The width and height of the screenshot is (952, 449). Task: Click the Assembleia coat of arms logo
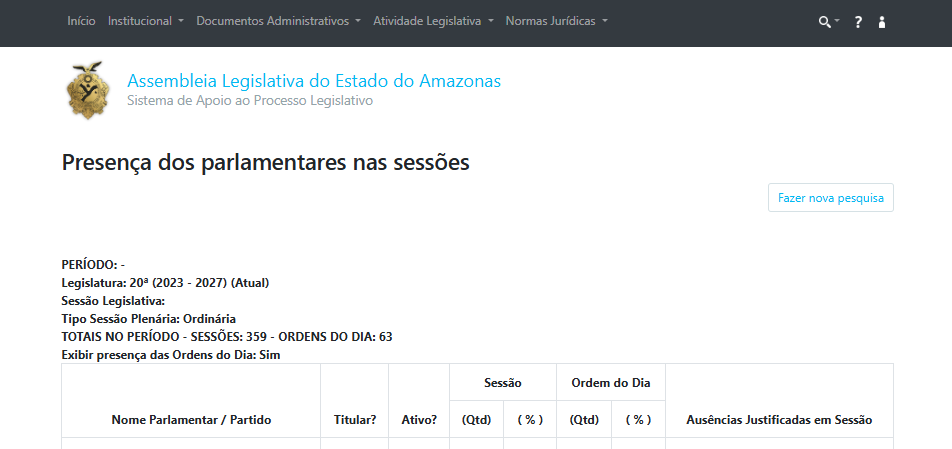pyautogui.click(x=88, y=90)
